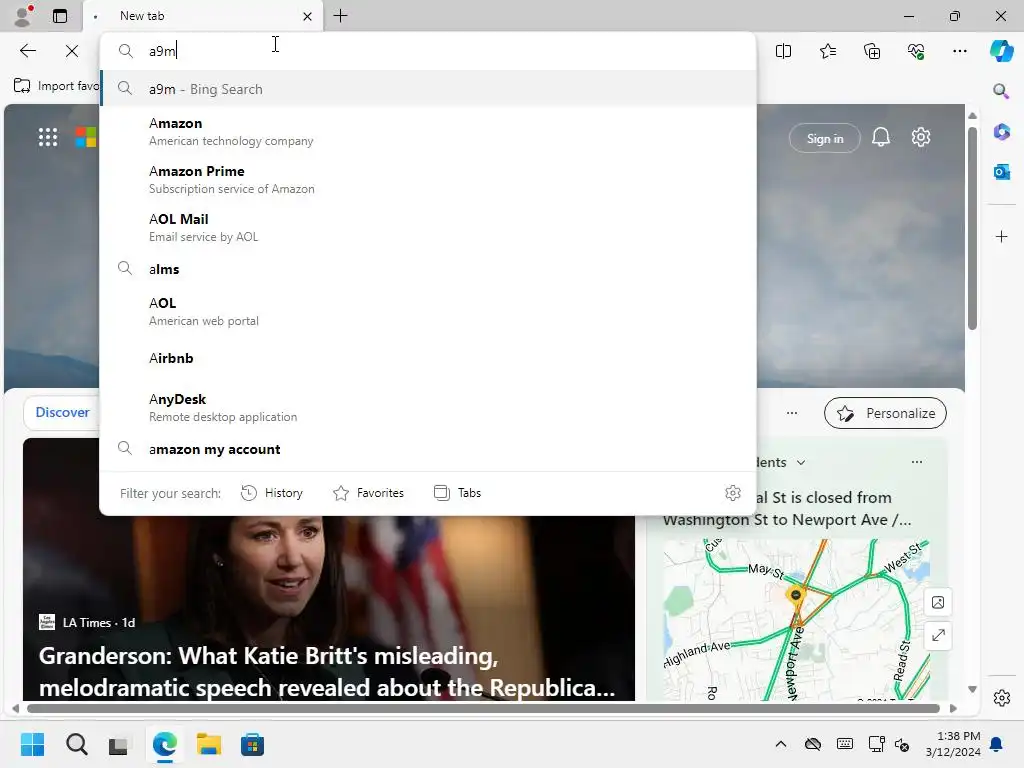Open Browser essentials heart icon
Screen dimensions: 1024x768
tap(916, 51)
